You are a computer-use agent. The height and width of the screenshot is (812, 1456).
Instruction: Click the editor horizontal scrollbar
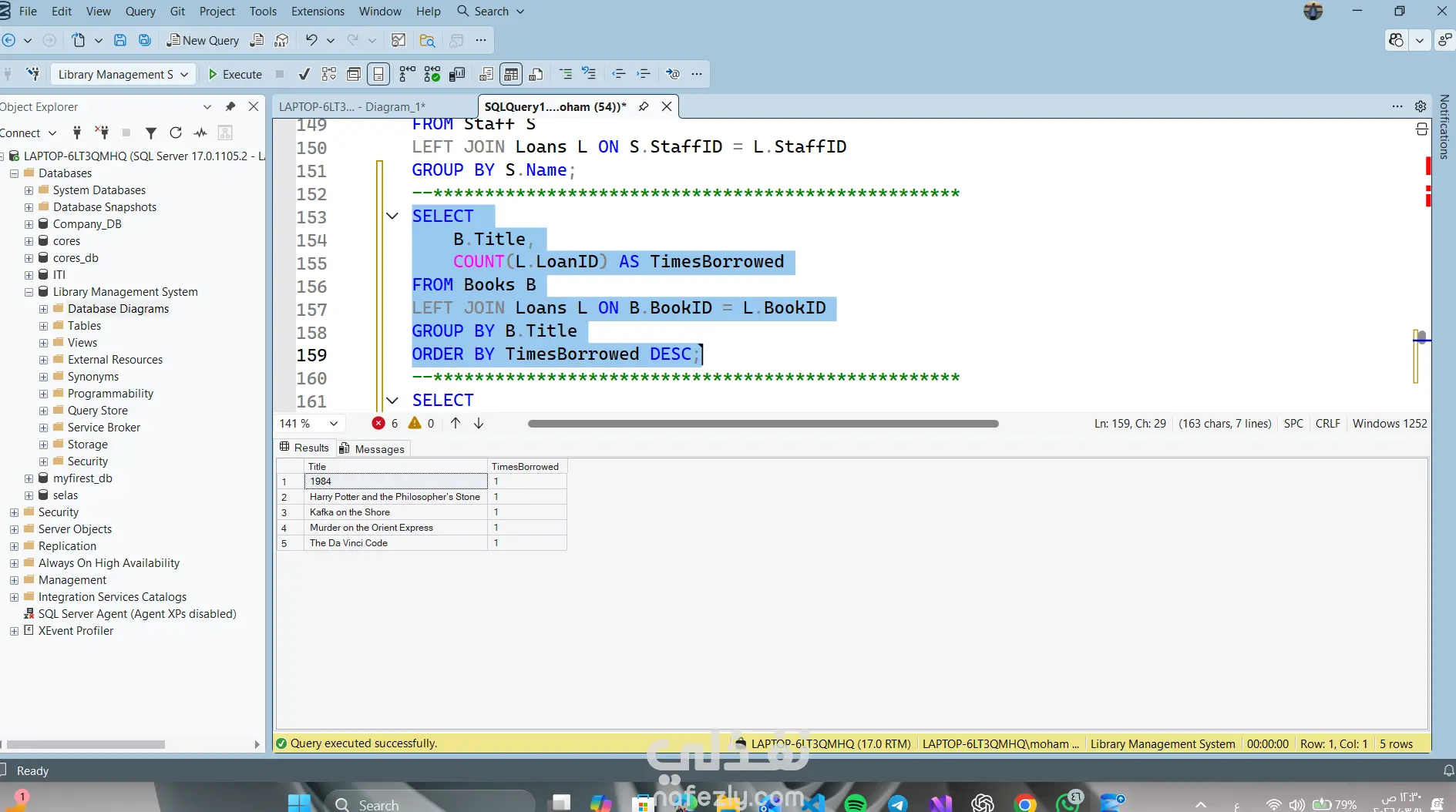coord(763,423)
